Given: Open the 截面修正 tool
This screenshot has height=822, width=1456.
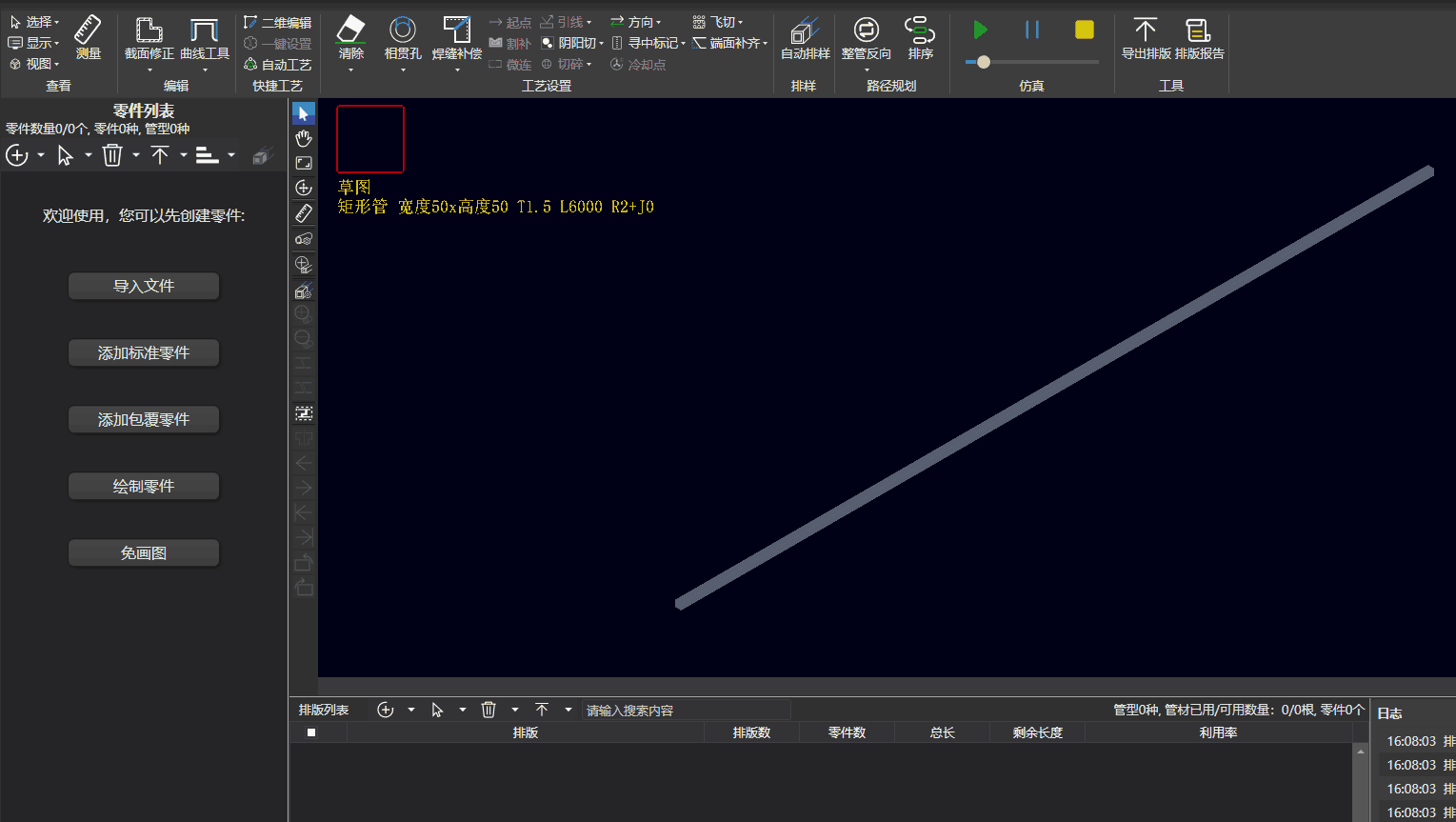Looking at the screenshot, I should point(150,38).
